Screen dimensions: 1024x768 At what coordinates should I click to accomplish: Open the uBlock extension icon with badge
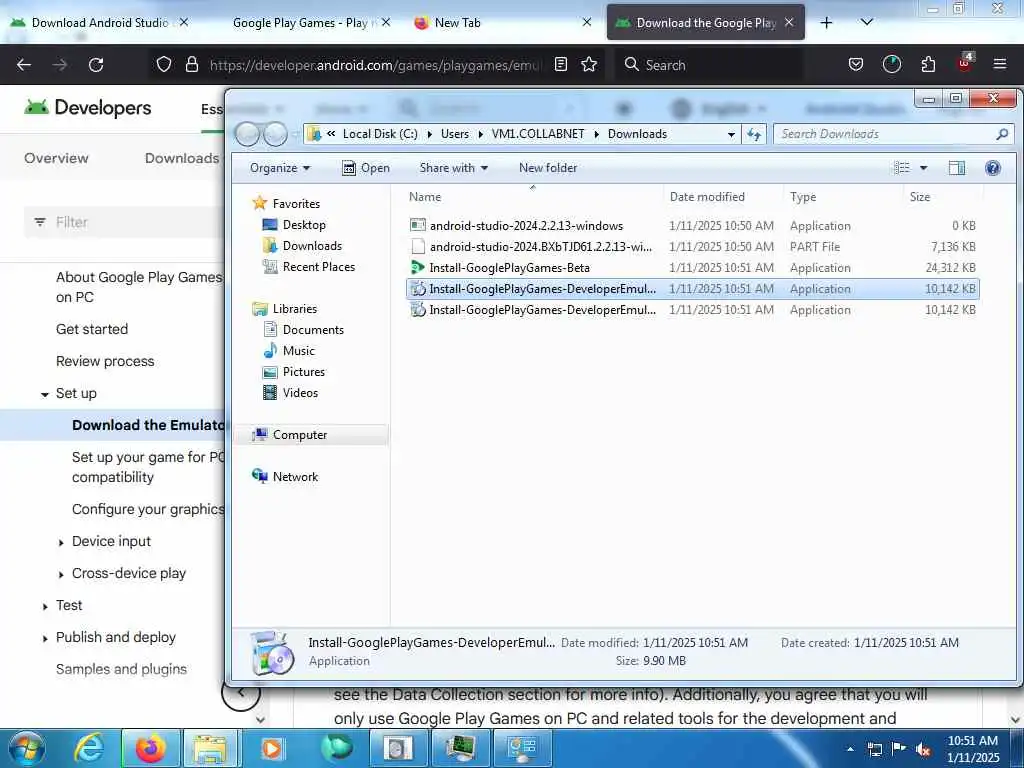tap(965, 63)
